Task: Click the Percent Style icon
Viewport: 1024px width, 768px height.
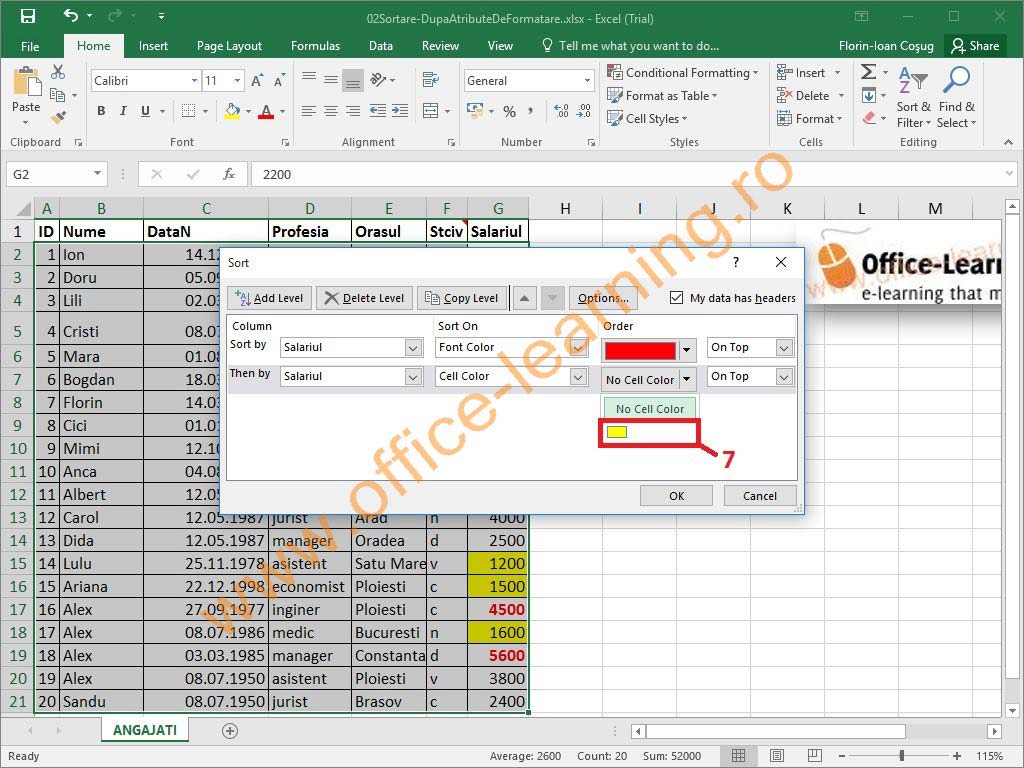Action: pyautogui.click(x=509, y=111)
